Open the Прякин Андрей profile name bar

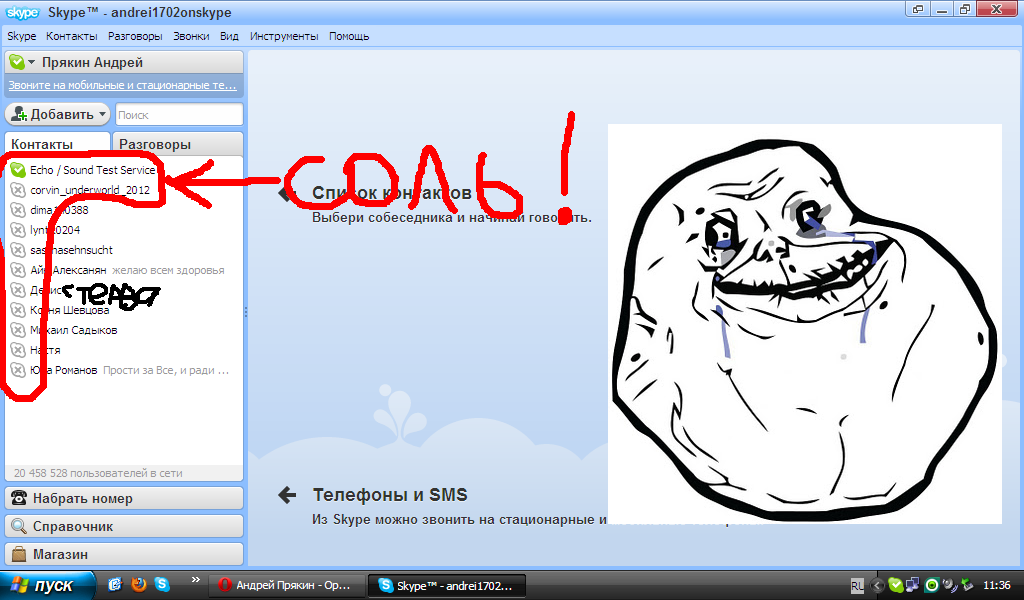(124, 63)
